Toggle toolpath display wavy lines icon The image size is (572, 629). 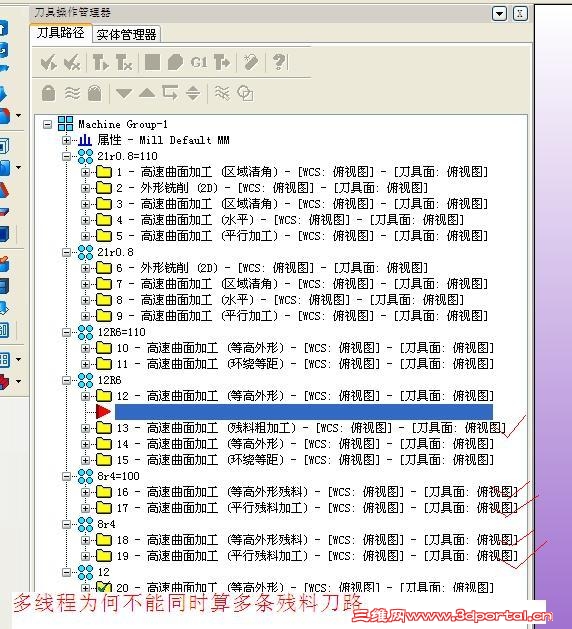point(72,93)
